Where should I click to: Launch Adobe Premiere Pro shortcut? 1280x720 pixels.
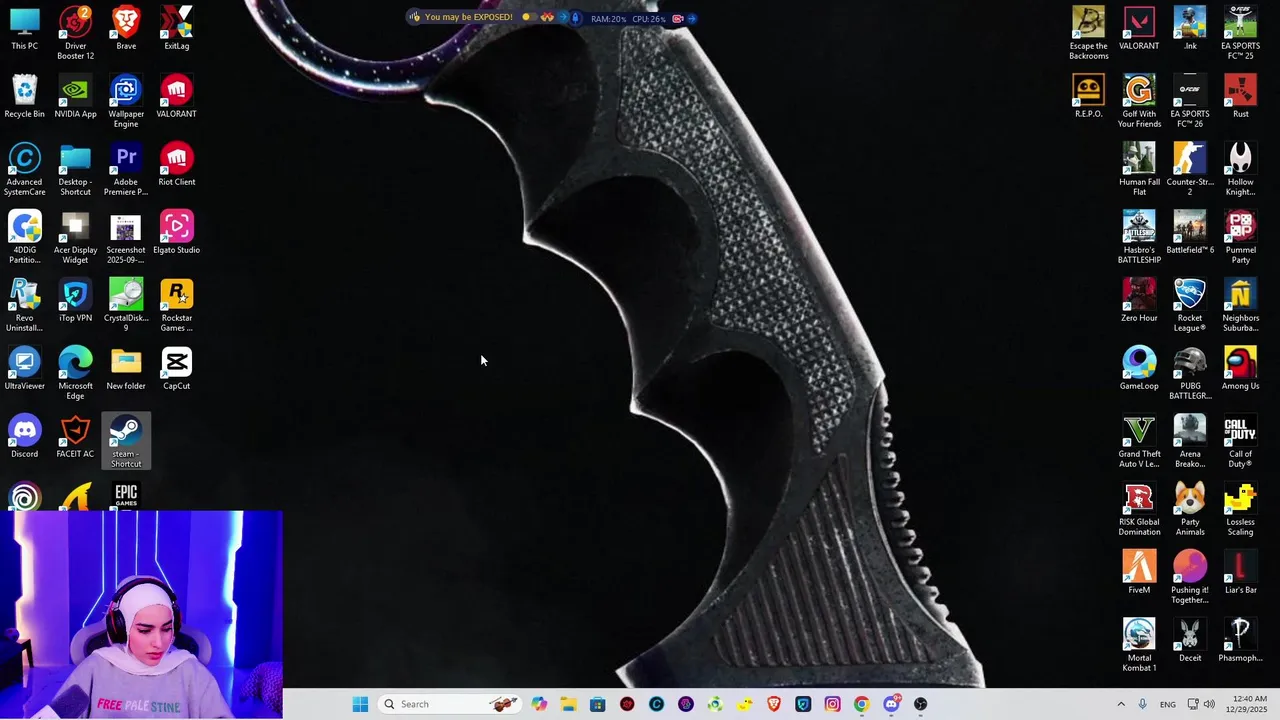pyautogui.click(x=126, y=169)
